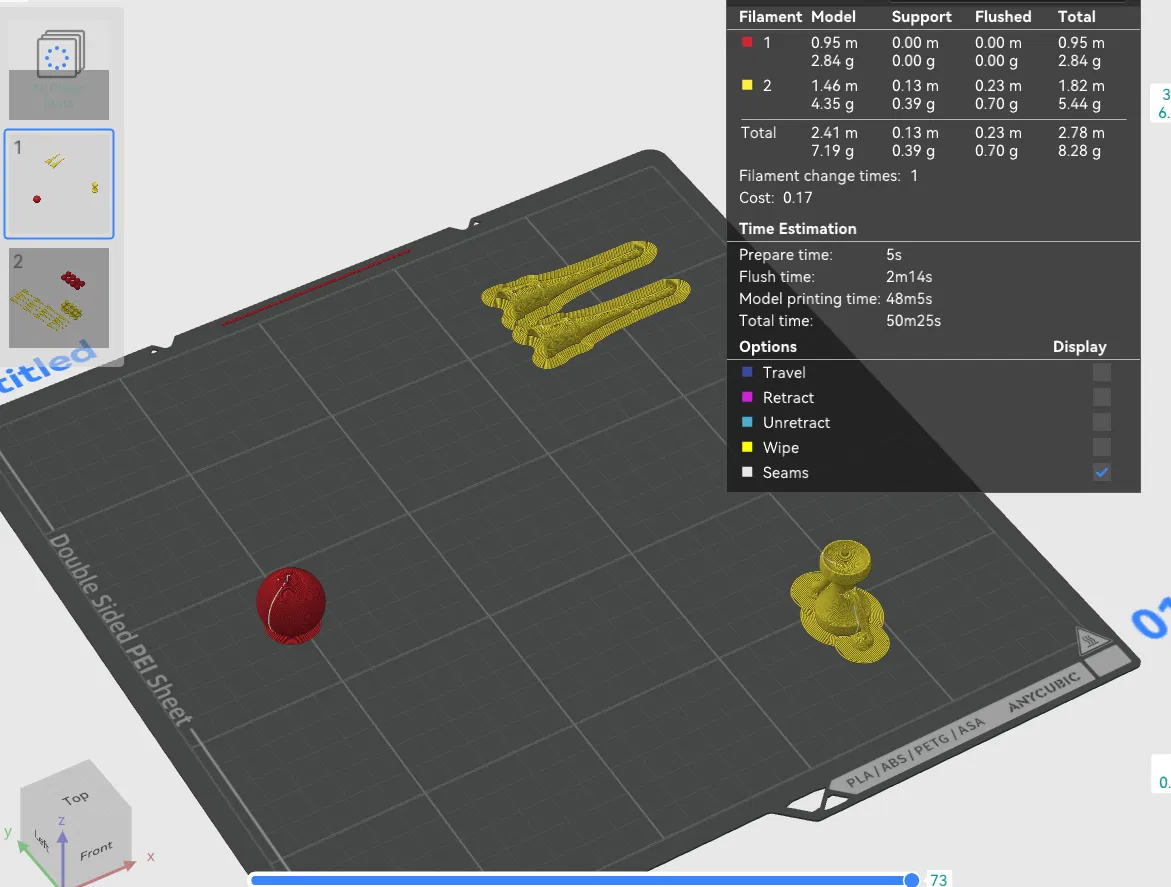This screenshot has height=887, width=1171.
Task: Enable Retract display checkbox
Action: [x=1102, y=397]
